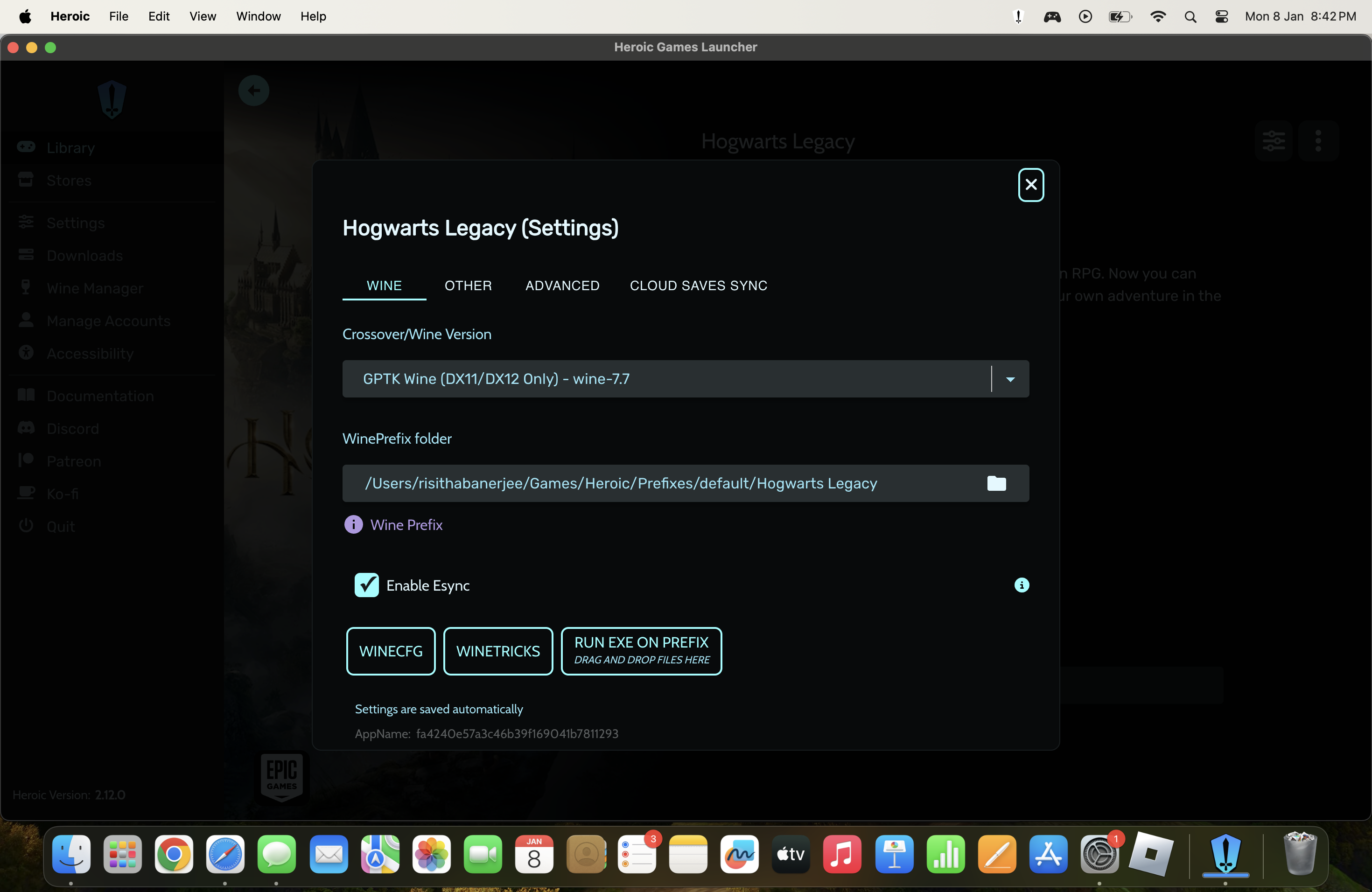
Task: Open the Apple menu
Action: pyautogui.click(x=25, y=16)
